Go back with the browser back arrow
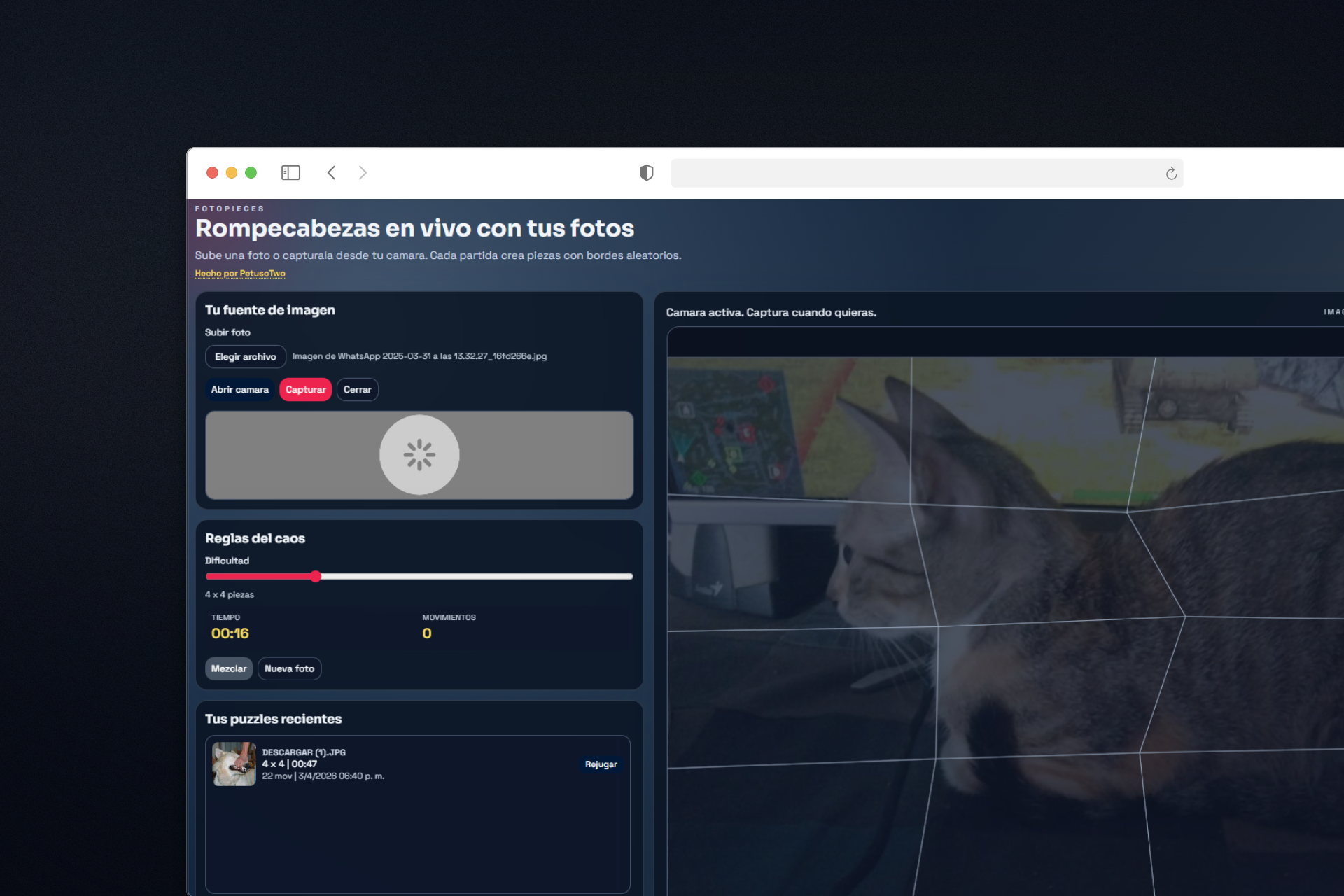1344x896 pixels. coord(332,173)
